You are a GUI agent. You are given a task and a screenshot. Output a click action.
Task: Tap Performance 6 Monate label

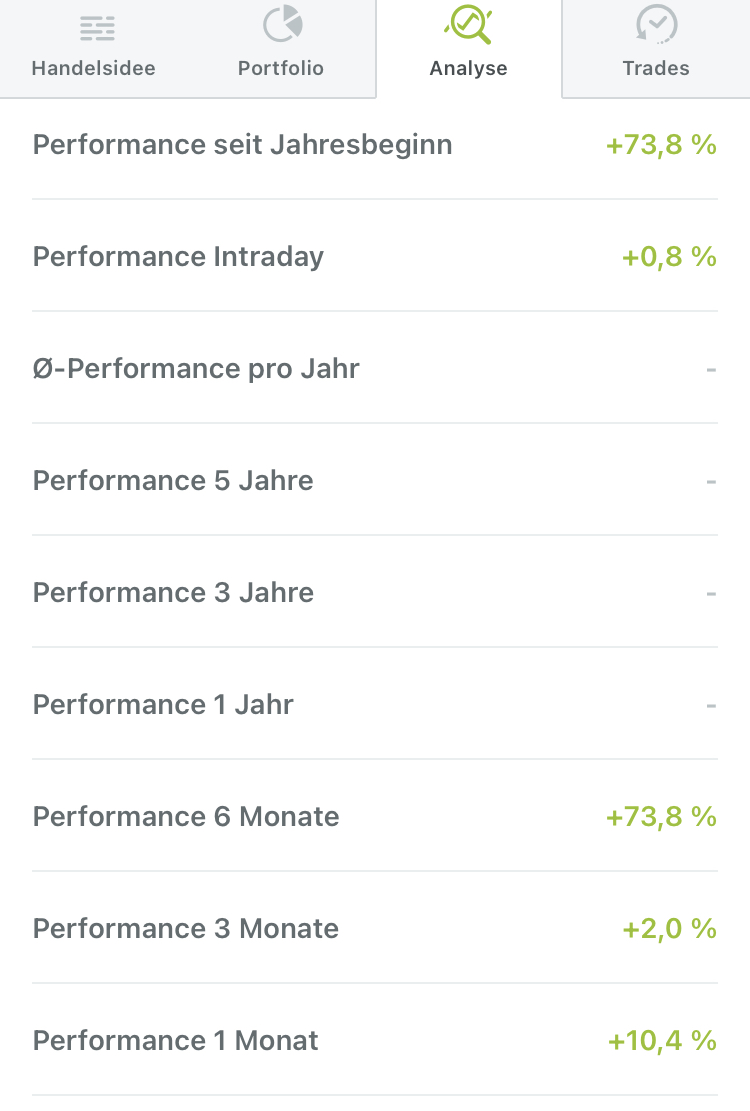pyautogui.click(x=187, y=817)
